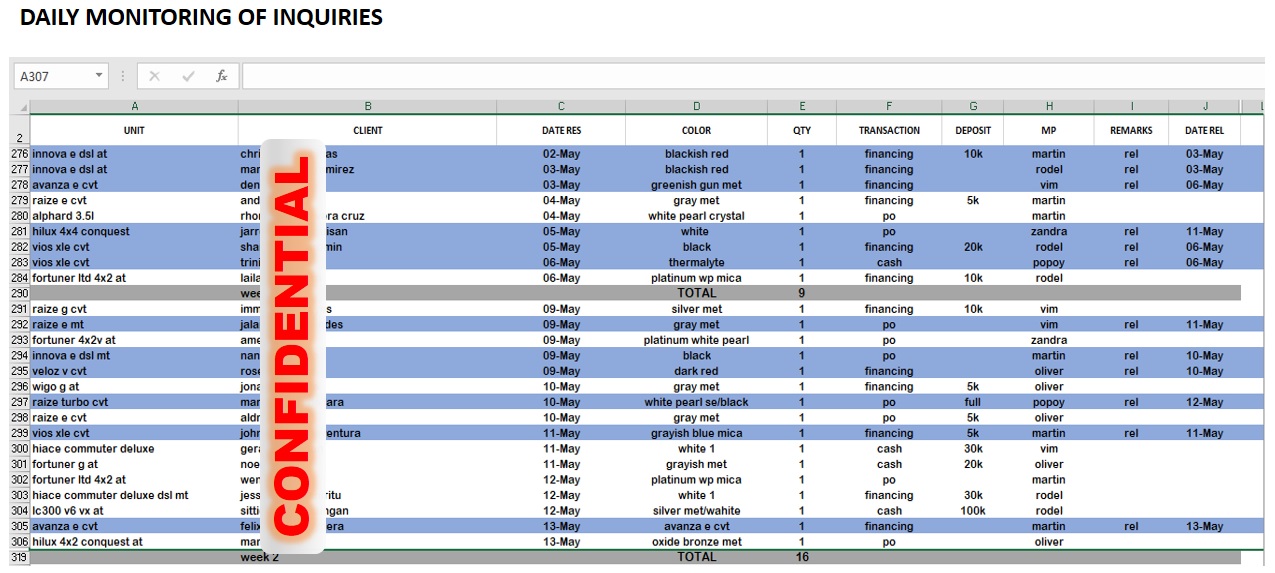Viewport: 1275px width, 573px height.
Task: Select the week 2 TOTAL value 16
Action: click(x=802, y=557)
